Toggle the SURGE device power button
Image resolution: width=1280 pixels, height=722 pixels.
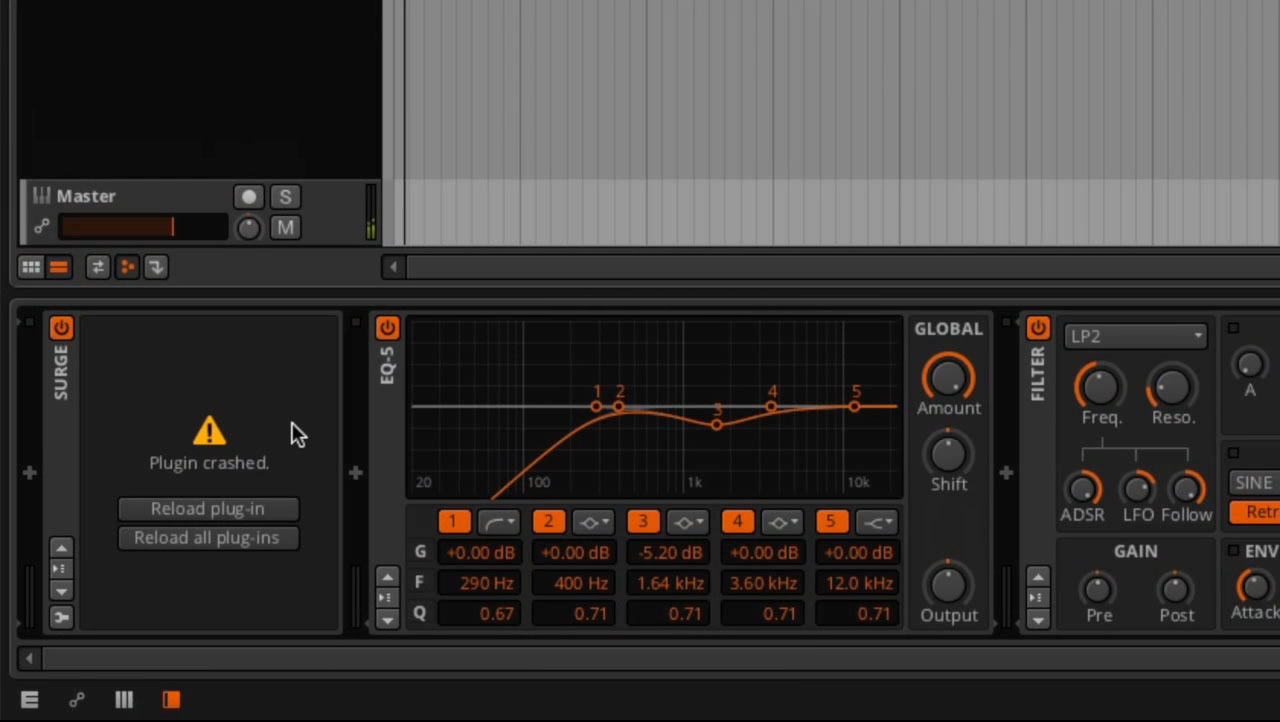point(61,328)
